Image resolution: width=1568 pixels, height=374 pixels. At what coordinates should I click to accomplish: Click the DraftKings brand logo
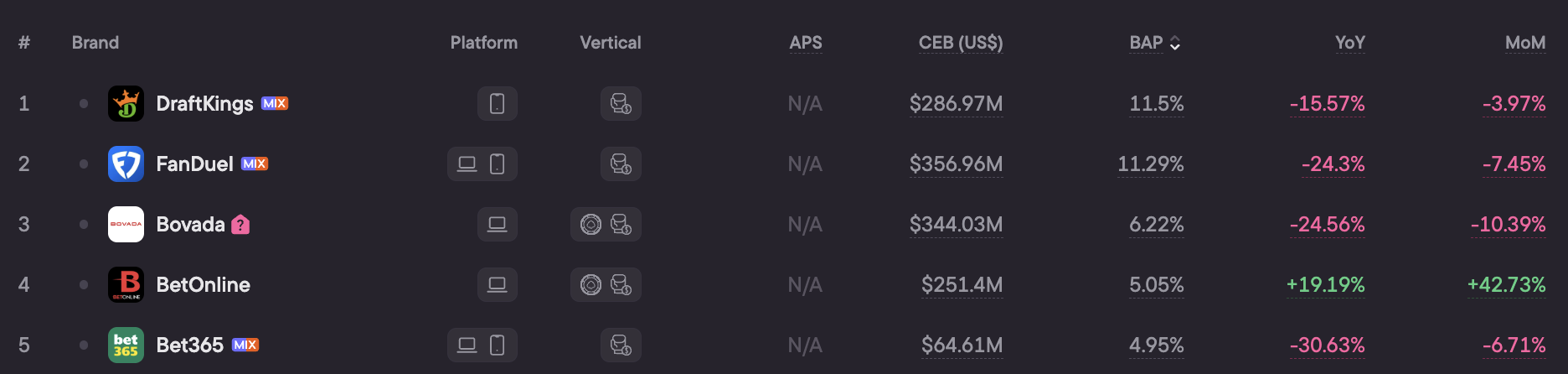coord(126,104)
